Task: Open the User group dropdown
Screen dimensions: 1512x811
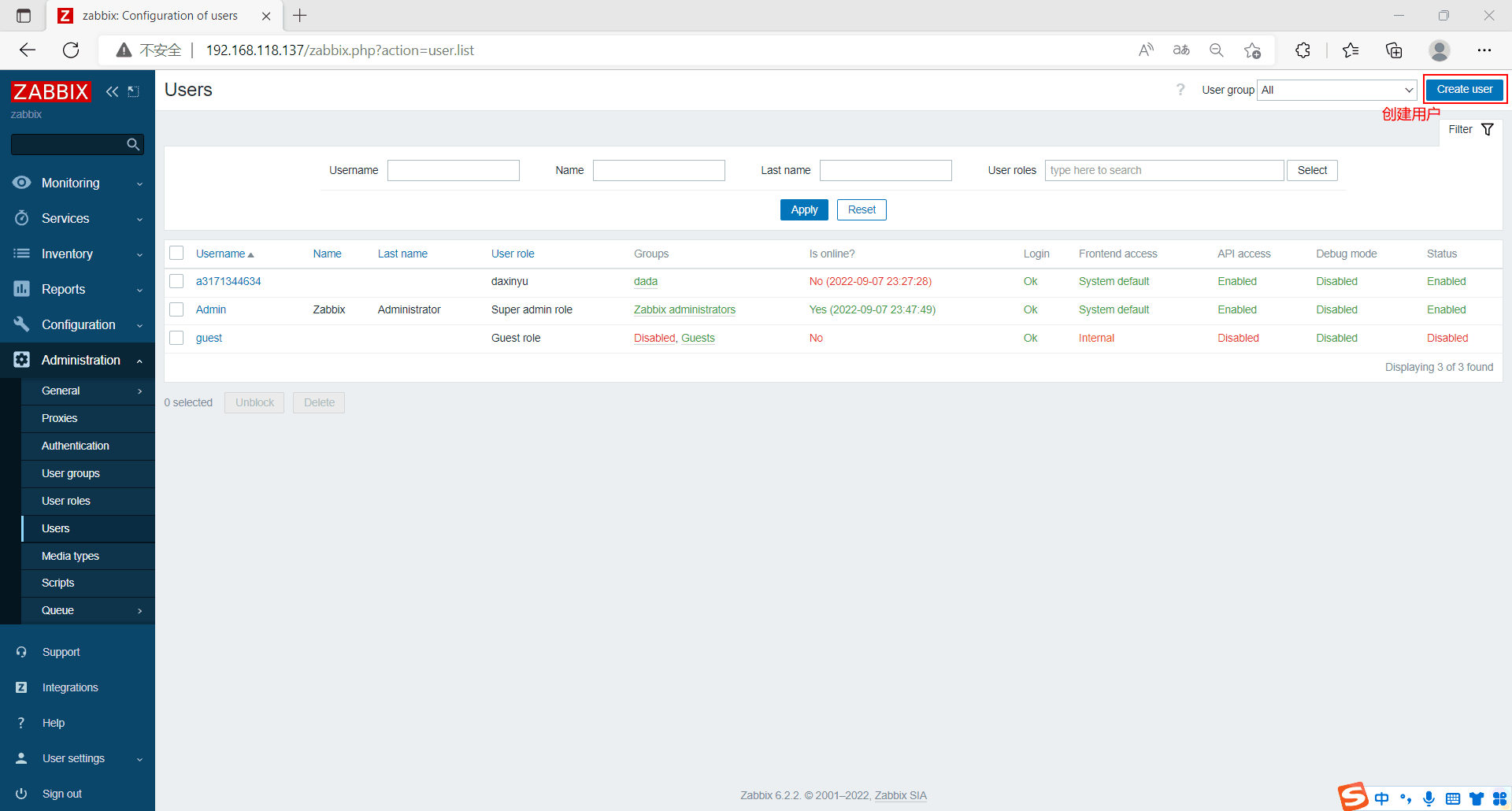Action: click(1337, 90)
